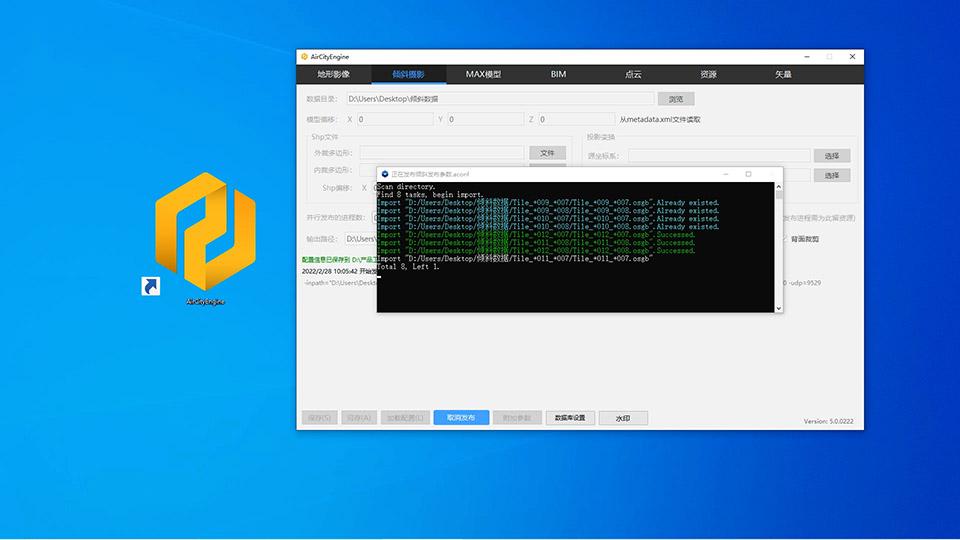Click the 'Version: 5.0.0222' text
The height and width of the screenshot is (540, 960).
pos(828,421)
